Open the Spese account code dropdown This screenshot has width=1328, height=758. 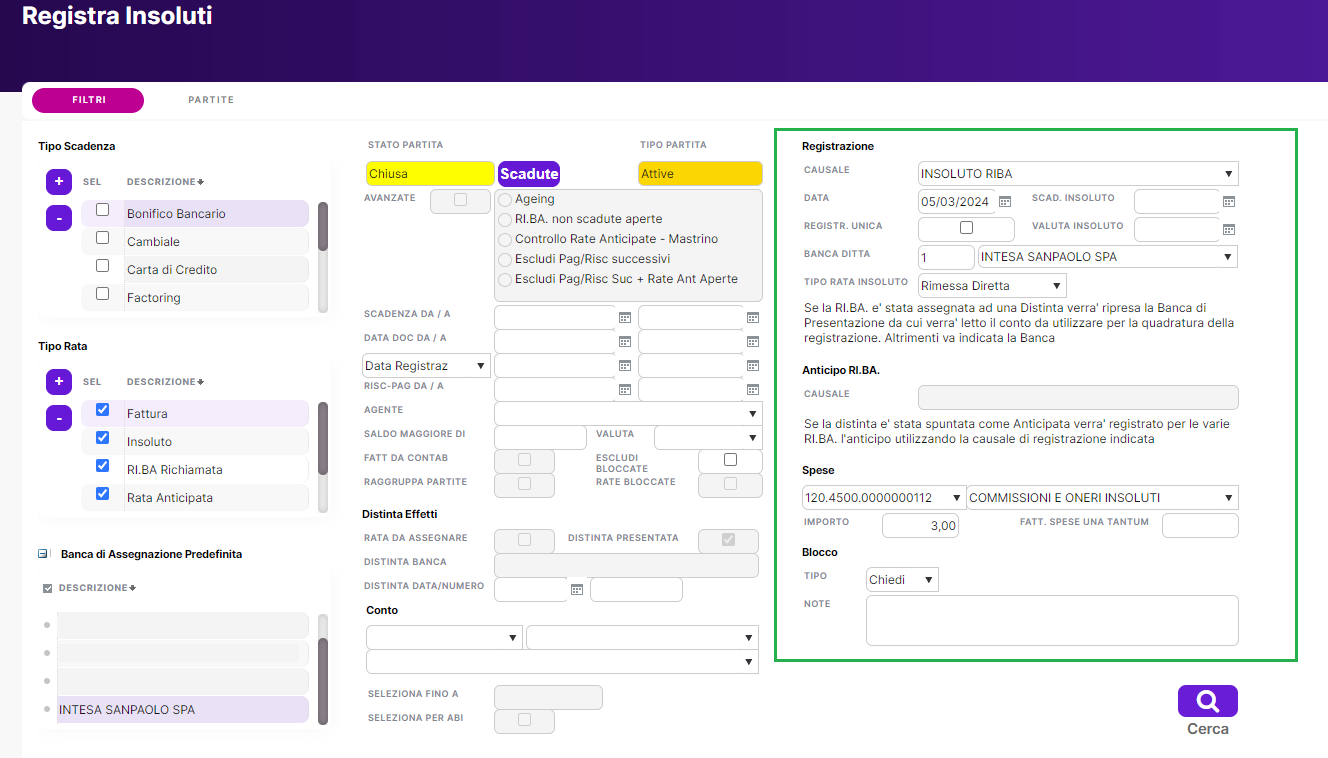point(884,498)
